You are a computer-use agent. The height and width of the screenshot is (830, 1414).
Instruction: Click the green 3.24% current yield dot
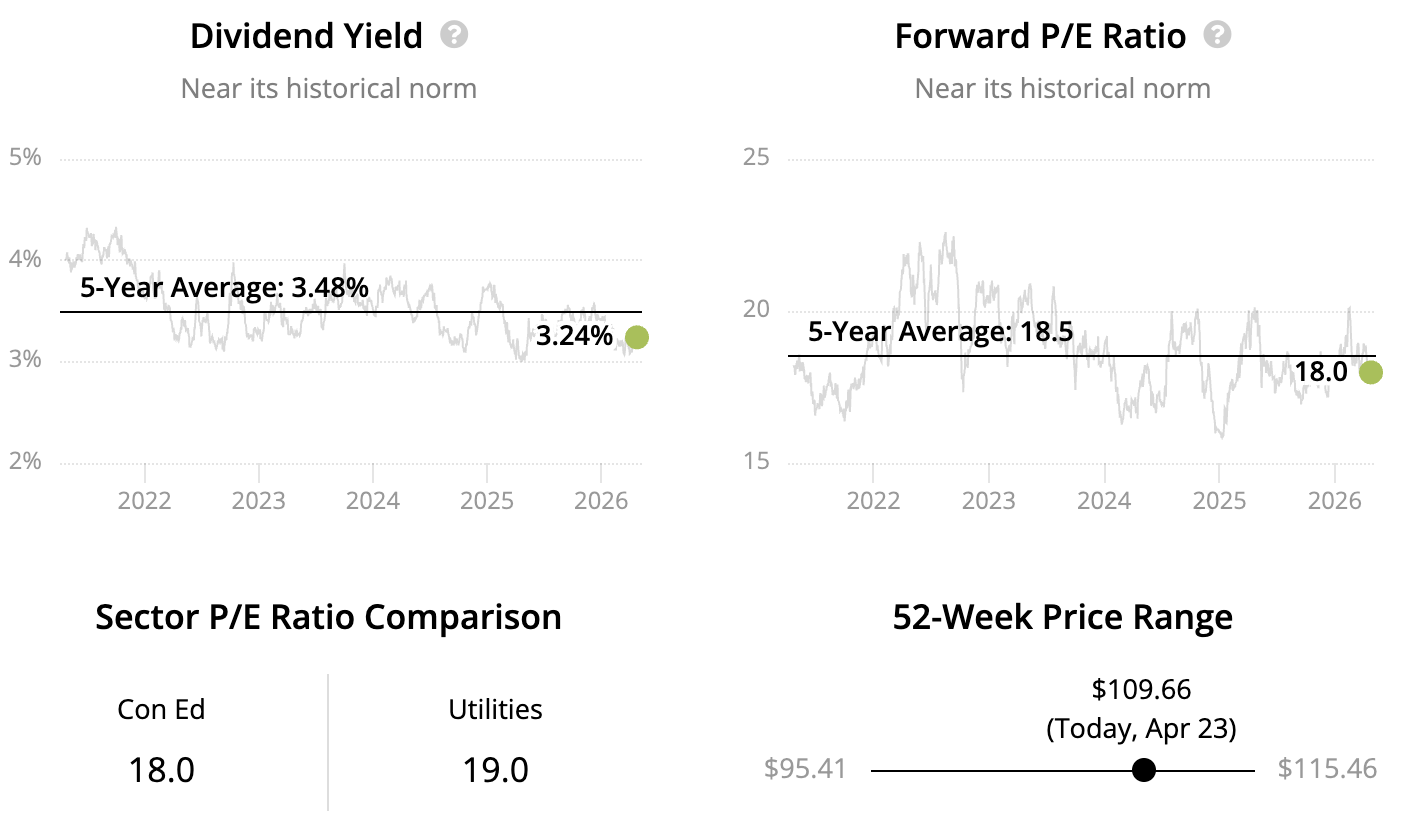click(636, 337)
